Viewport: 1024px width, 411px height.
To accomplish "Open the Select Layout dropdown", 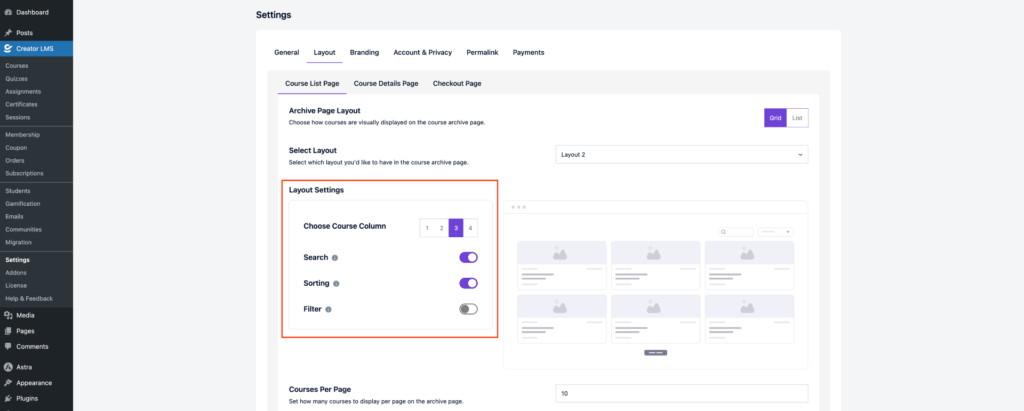I will pos(681,155).
